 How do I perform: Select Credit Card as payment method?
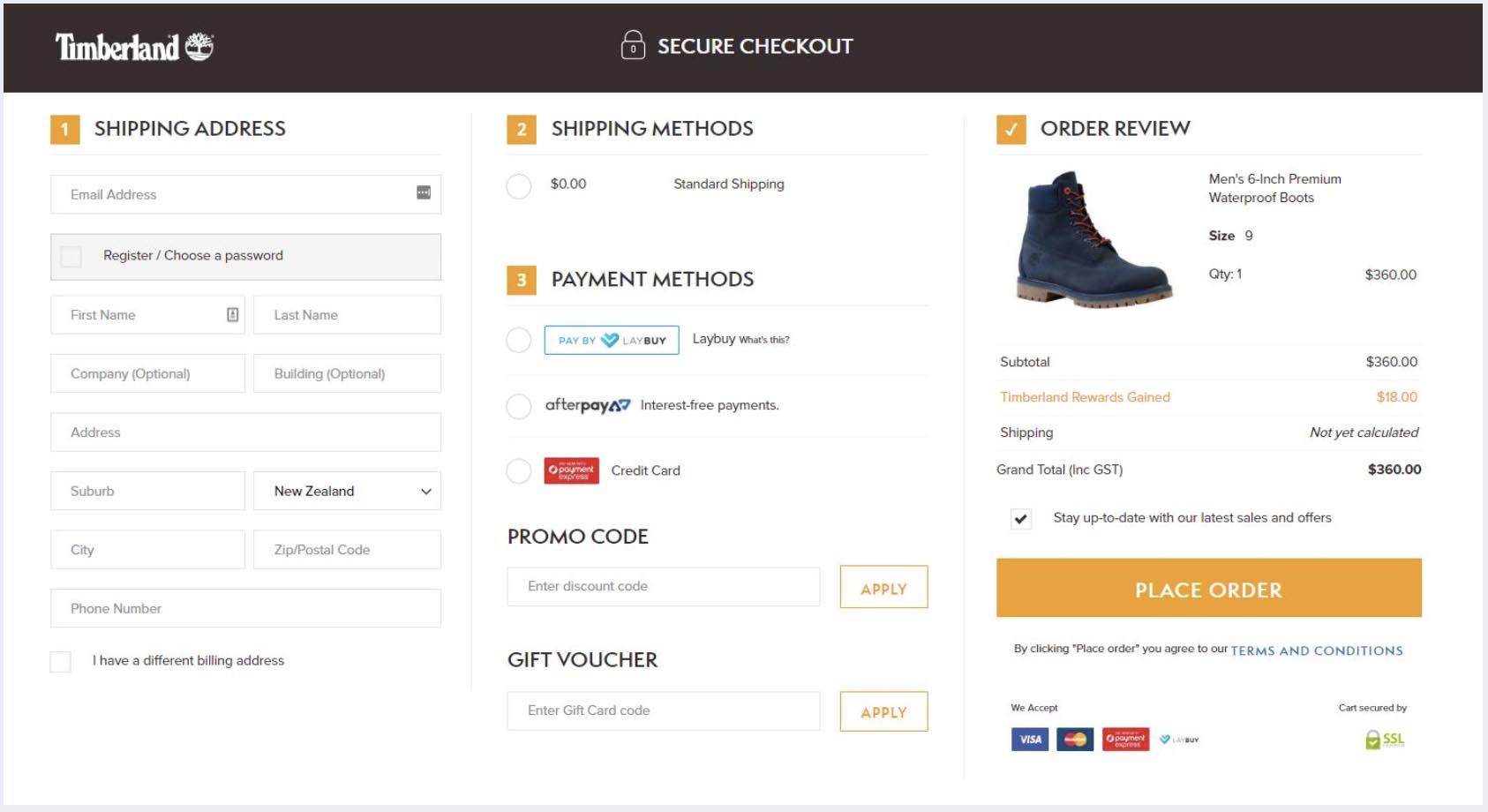point(518,471)
